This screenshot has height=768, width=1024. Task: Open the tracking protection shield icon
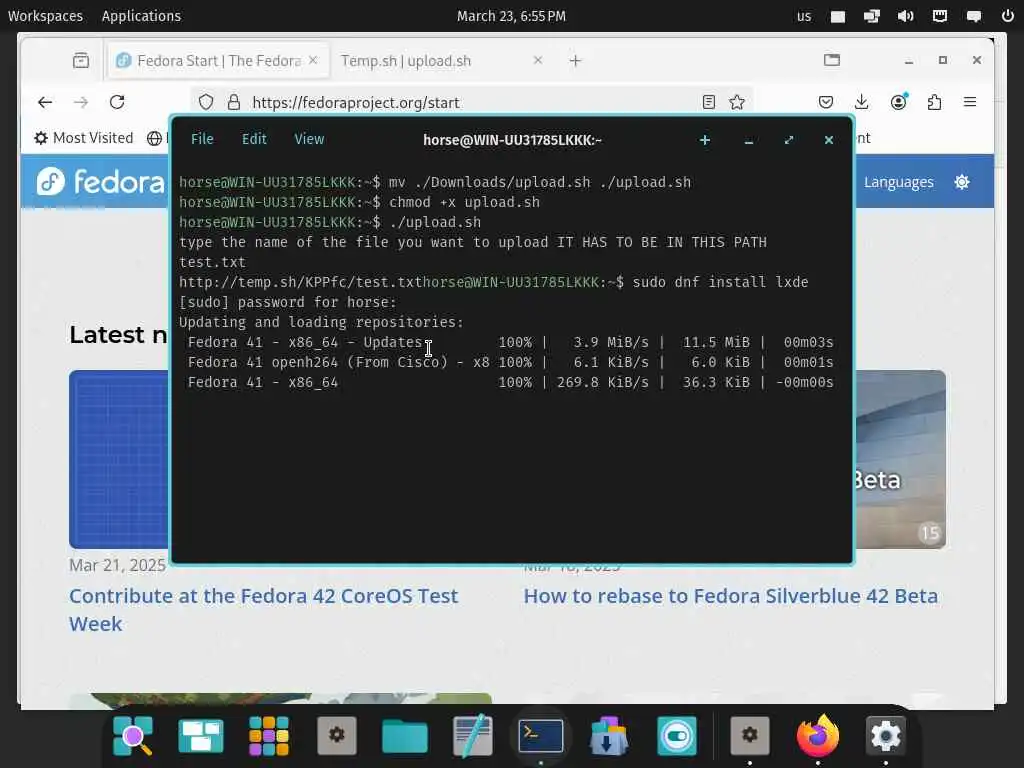(206, 103)
